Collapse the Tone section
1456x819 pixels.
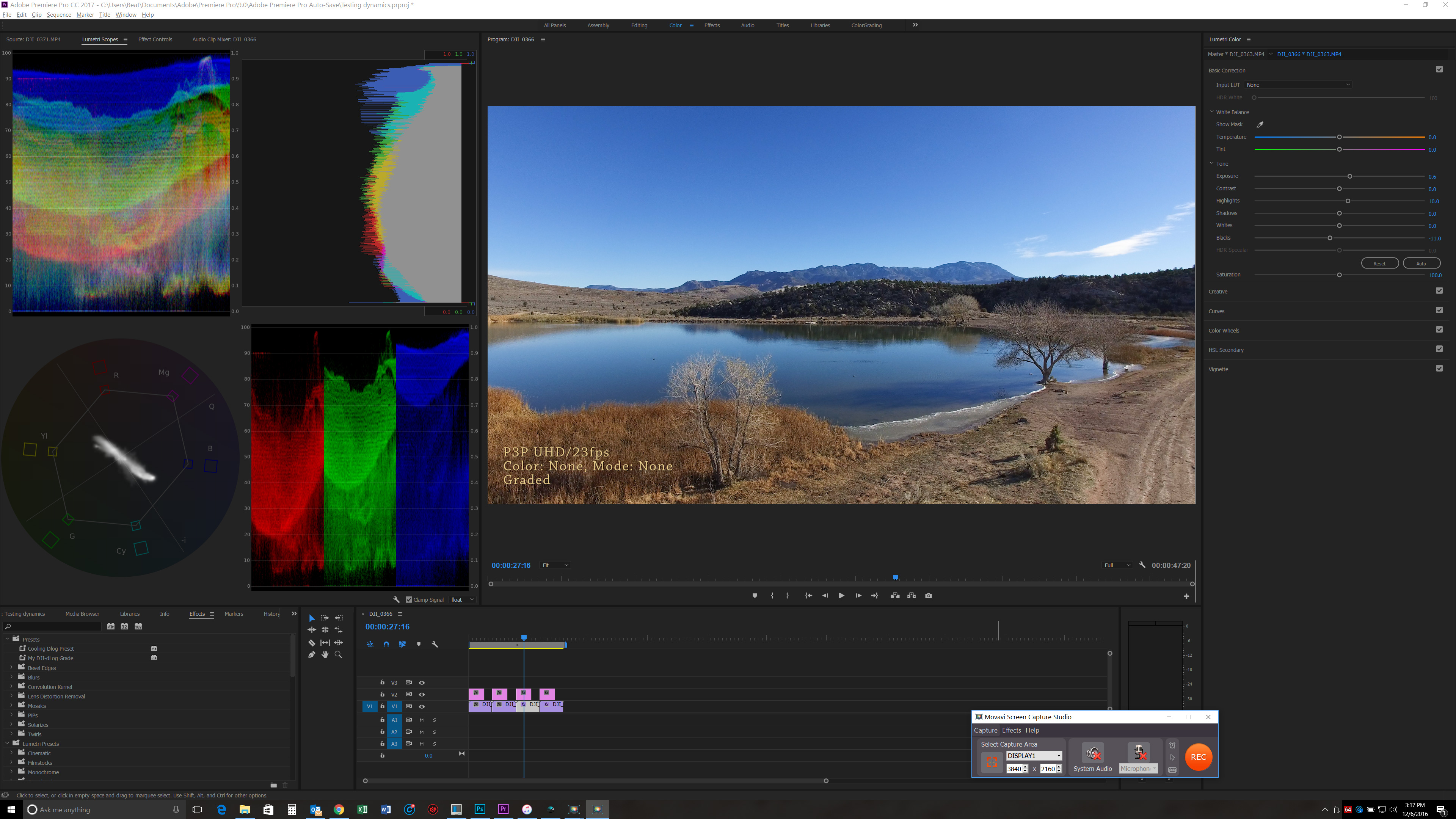tap(1211, 163)
